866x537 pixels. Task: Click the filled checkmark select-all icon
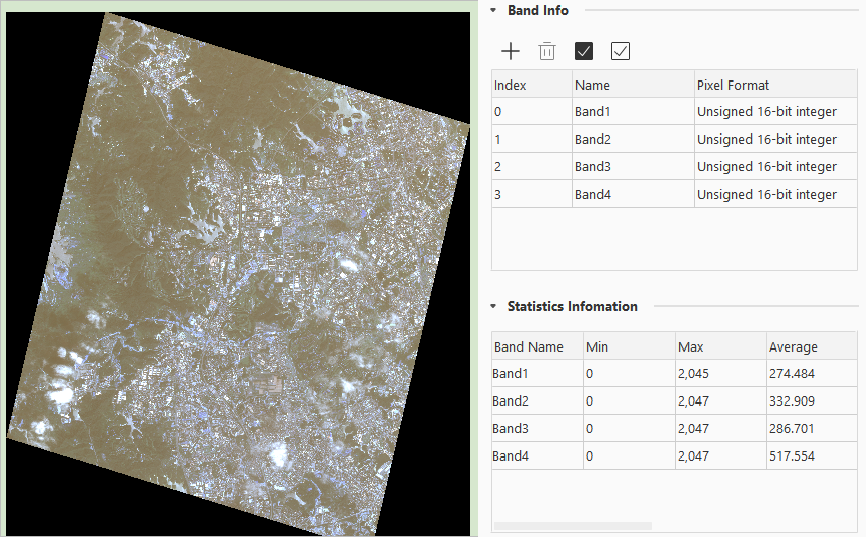click(x=584, y=51)
